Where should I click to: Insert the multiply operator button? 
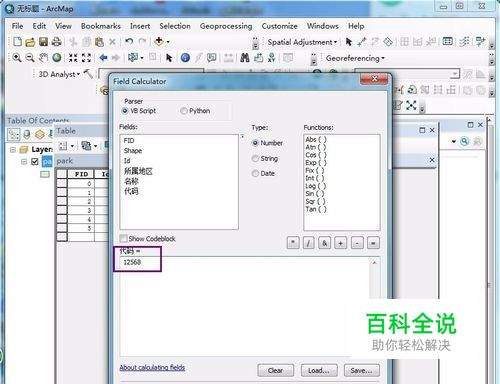pos(293,243)
